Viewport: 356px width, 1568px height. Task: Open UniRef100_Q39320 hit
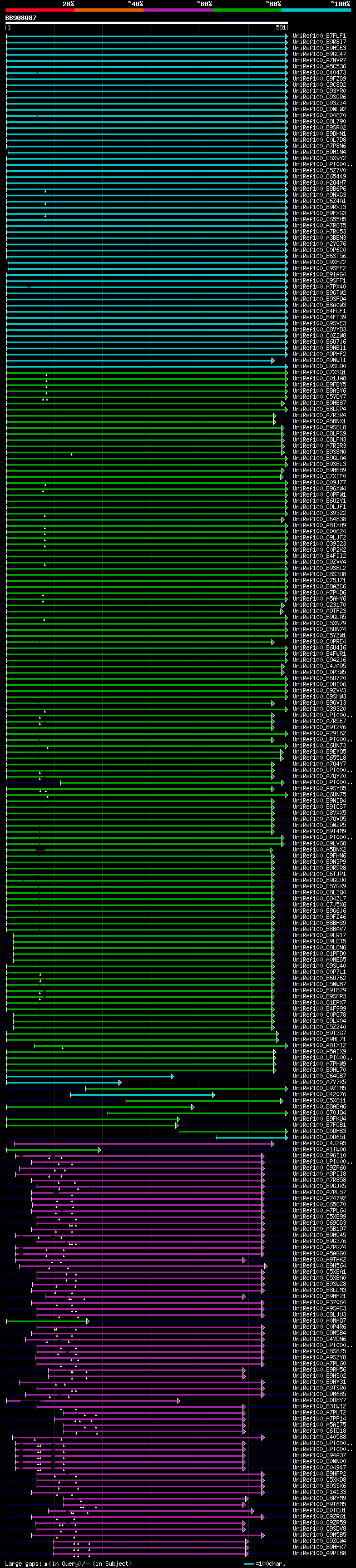(x=319, y=709)
